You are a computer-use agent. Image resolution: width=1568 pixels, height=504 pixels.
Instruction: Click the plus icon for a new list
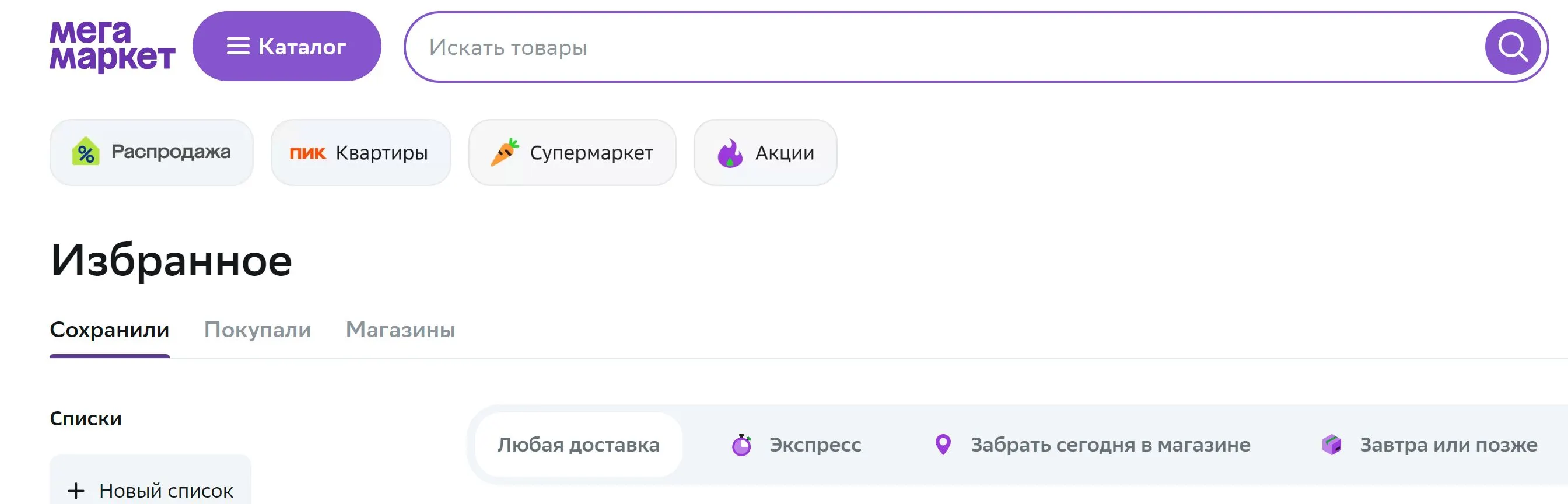click(76, 491)
